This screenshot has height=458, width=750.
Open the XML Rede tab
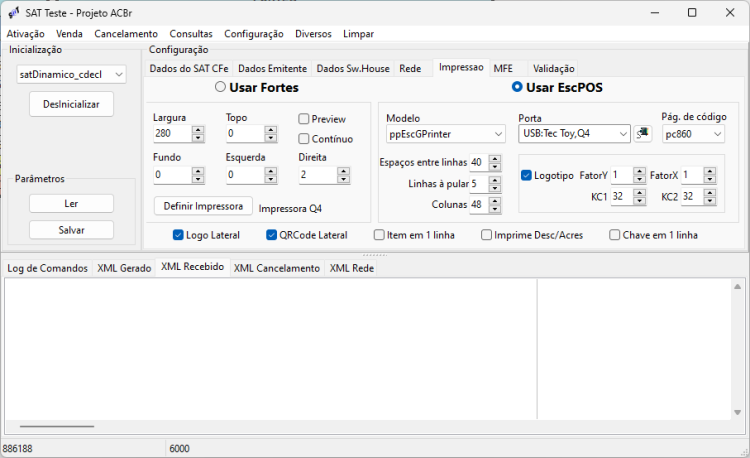tap(352, 268)
